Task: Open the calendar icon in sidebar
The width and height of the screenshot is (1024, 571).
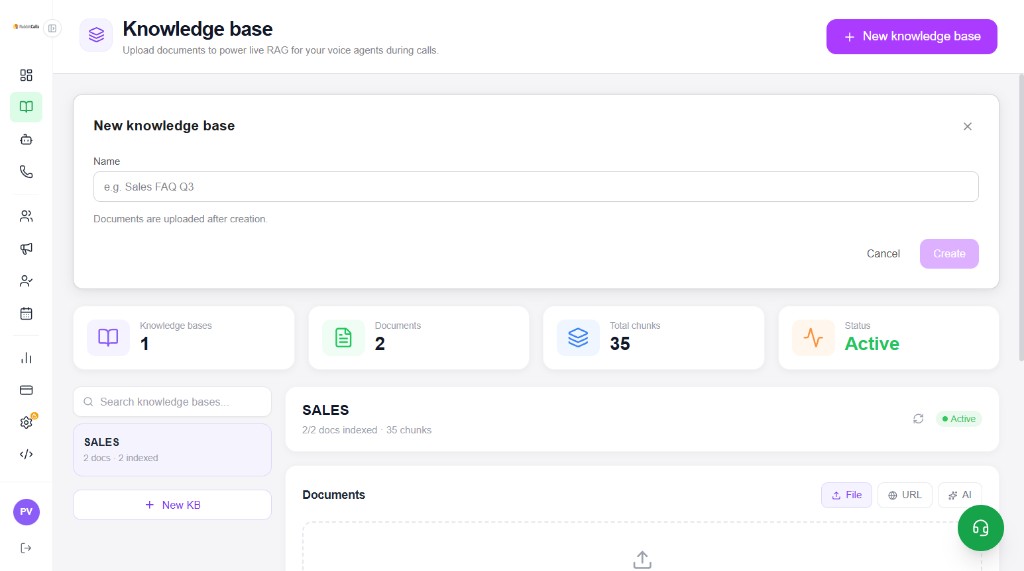Action: tap(26, 314)
